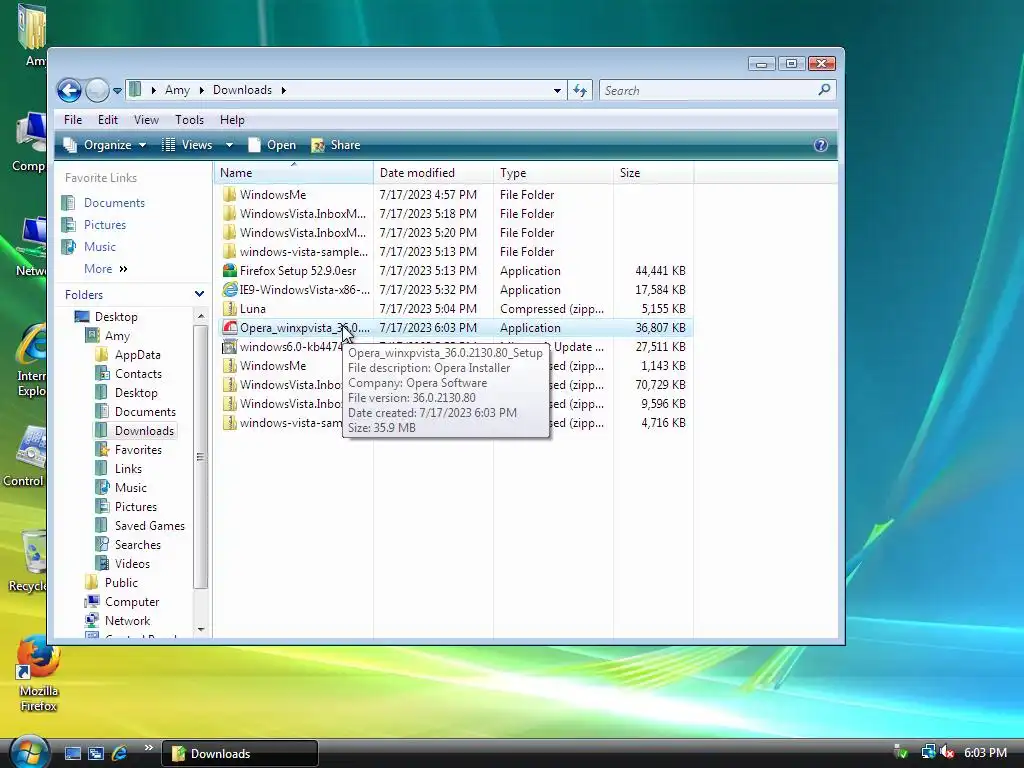The height and width of the screenshot is (768, 1024).
Task: Select the windows6.0-kb4474 update icon
Action: coord(229,346)
